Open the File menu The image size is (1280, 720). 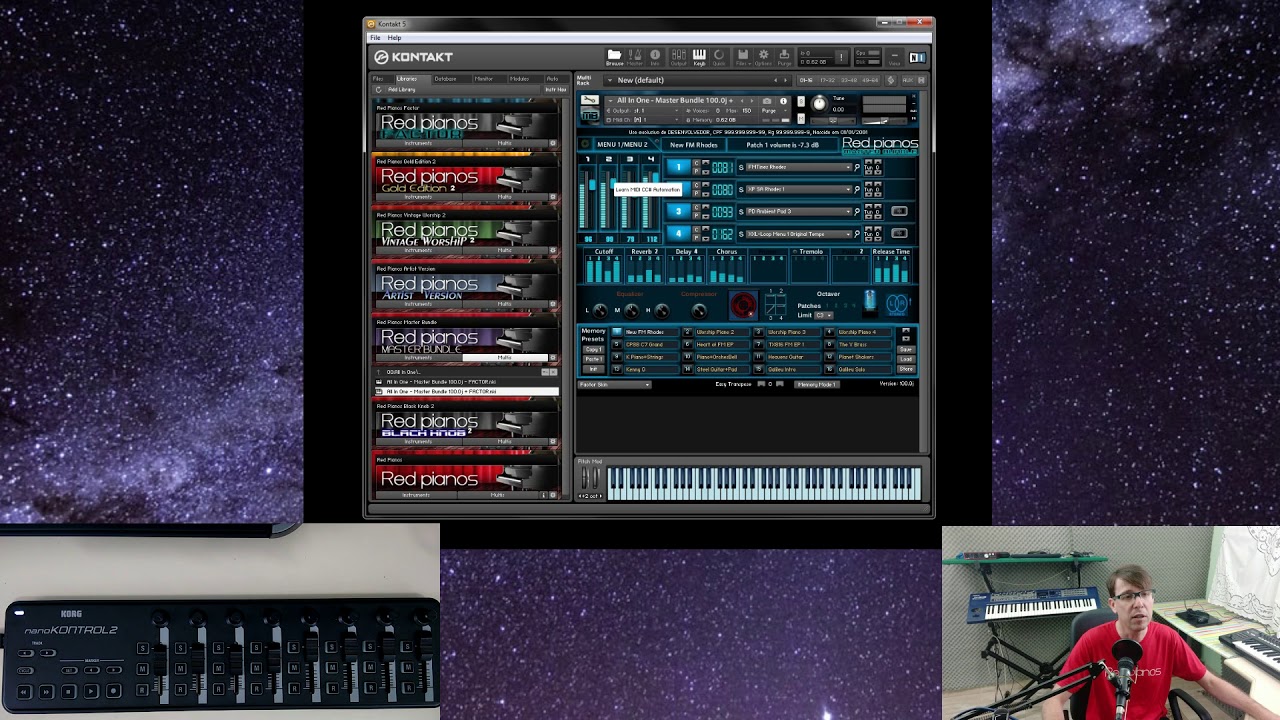pyautogui.click(x=375, y=38)
